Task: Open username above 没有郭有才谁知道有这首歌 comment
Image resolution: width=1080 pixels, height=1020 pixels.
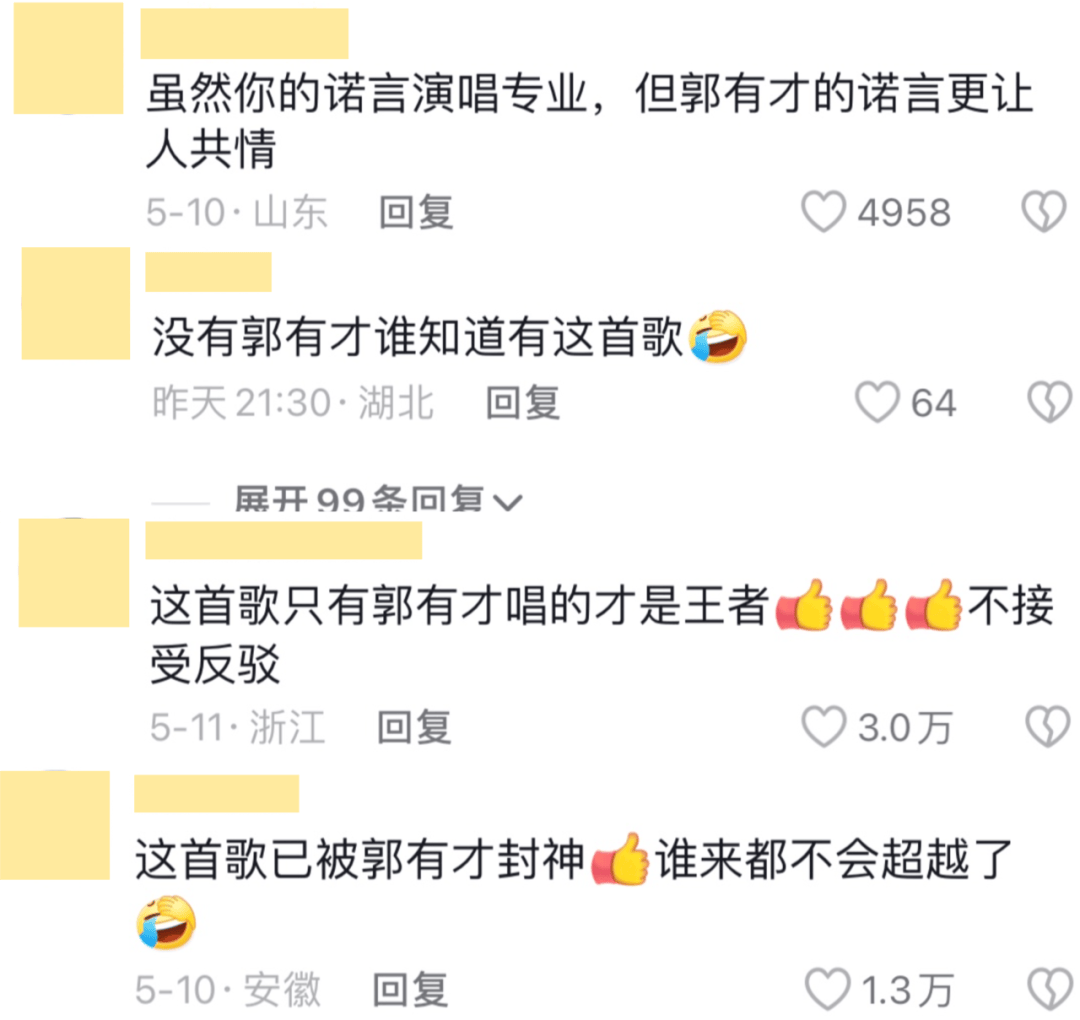Action: (208, 272)
